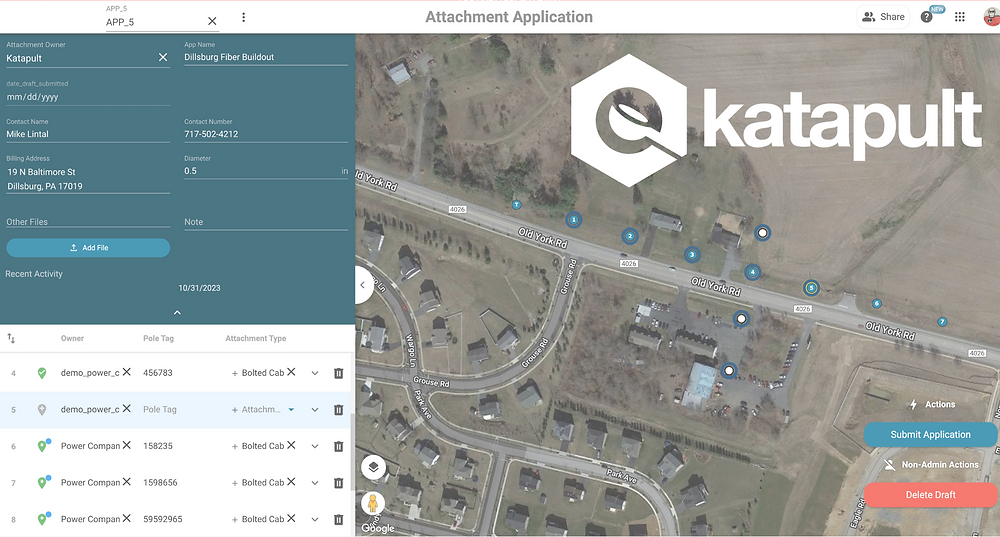
Task: Select map pole marker 1
Action: 573,220
